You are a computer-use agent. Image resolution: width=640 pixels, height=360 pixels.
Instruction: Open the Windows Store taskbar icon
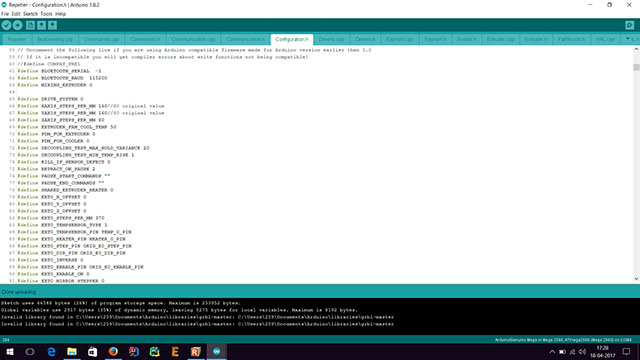point(92,351)
